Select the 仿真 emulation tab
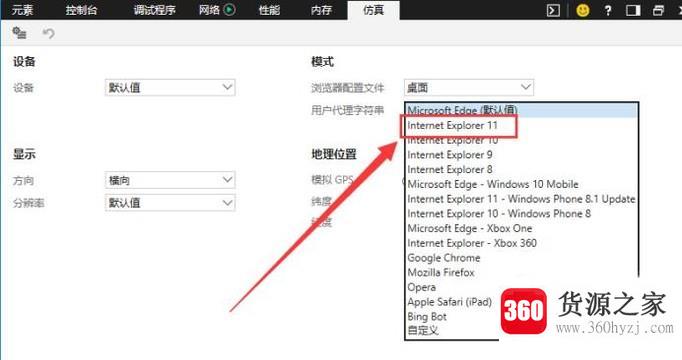This screenshot has width=682, height=360. click(x=373, y=10)
